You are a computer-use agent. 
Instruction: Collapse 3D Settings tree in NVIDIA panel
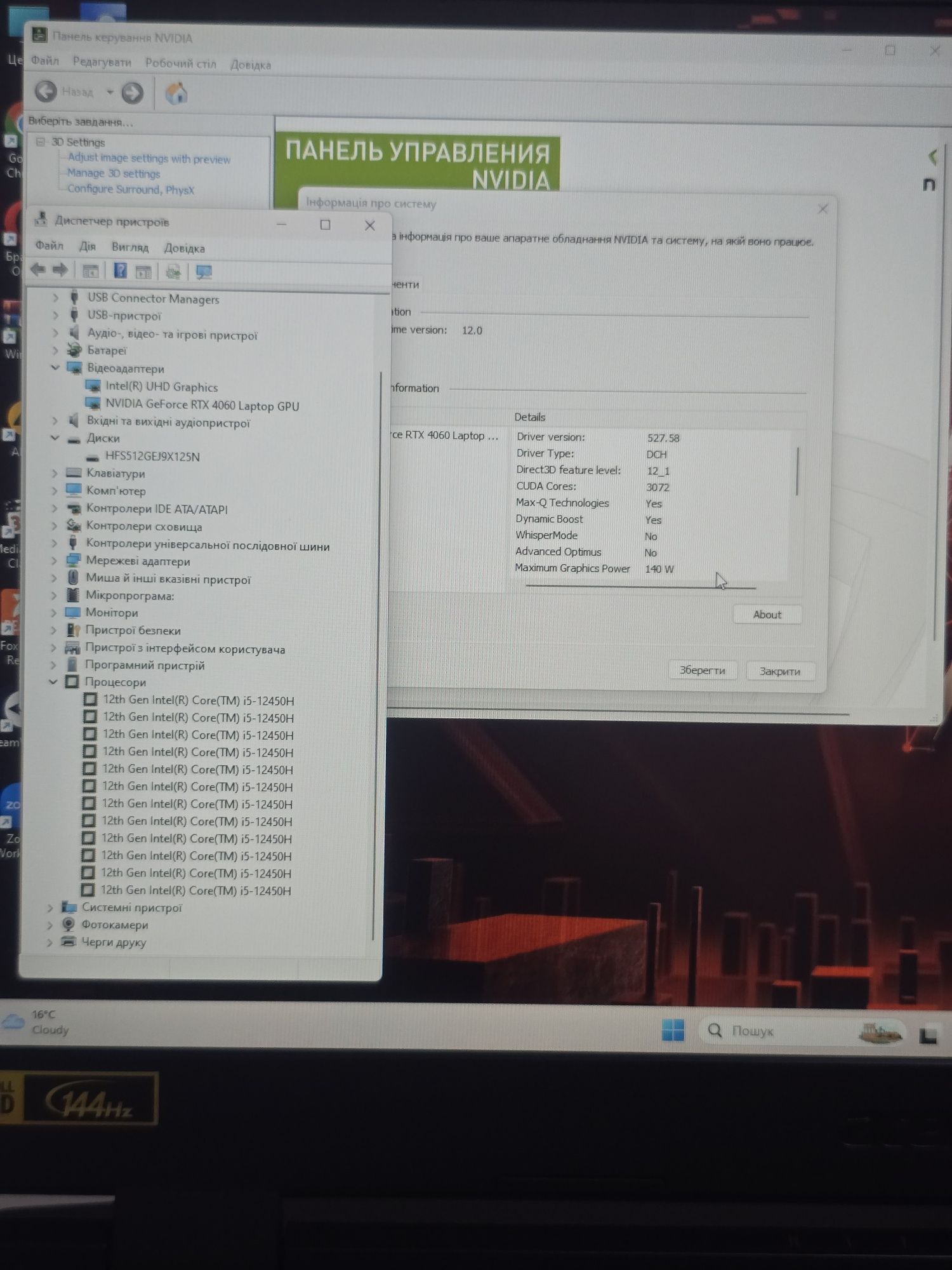[41, 142]
